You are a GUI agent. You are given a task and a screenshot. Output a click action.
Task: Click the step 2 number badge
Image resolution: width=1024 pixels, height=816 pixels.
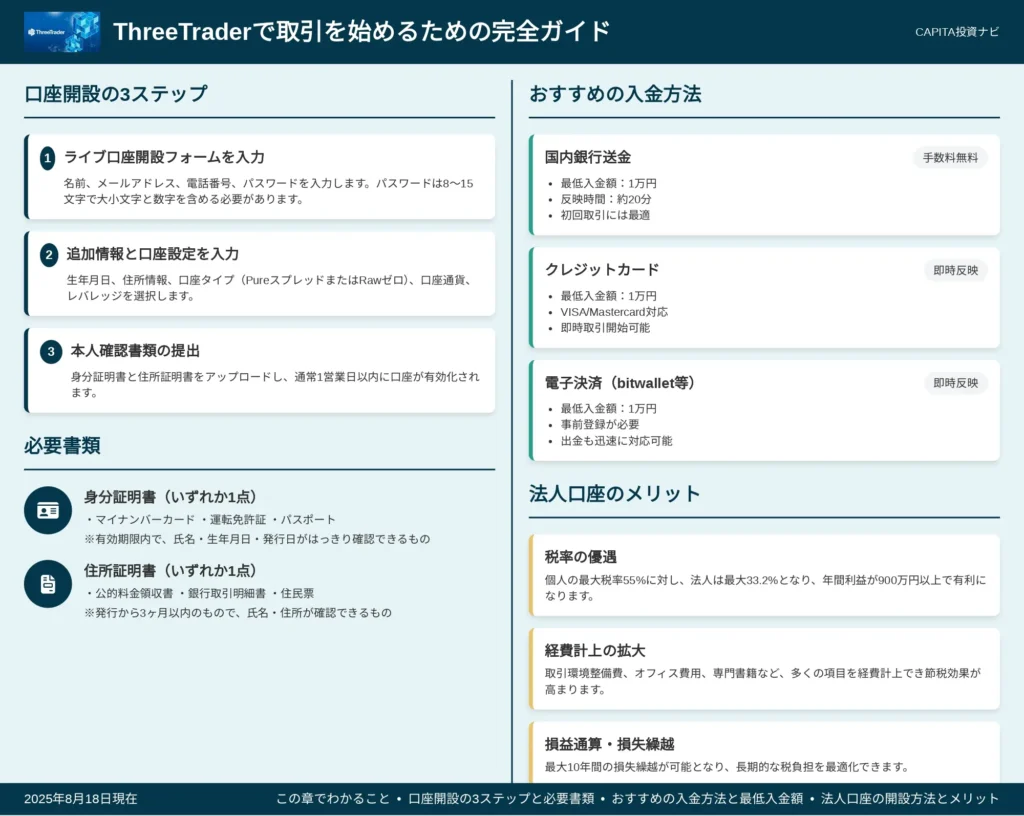(49, 255)
